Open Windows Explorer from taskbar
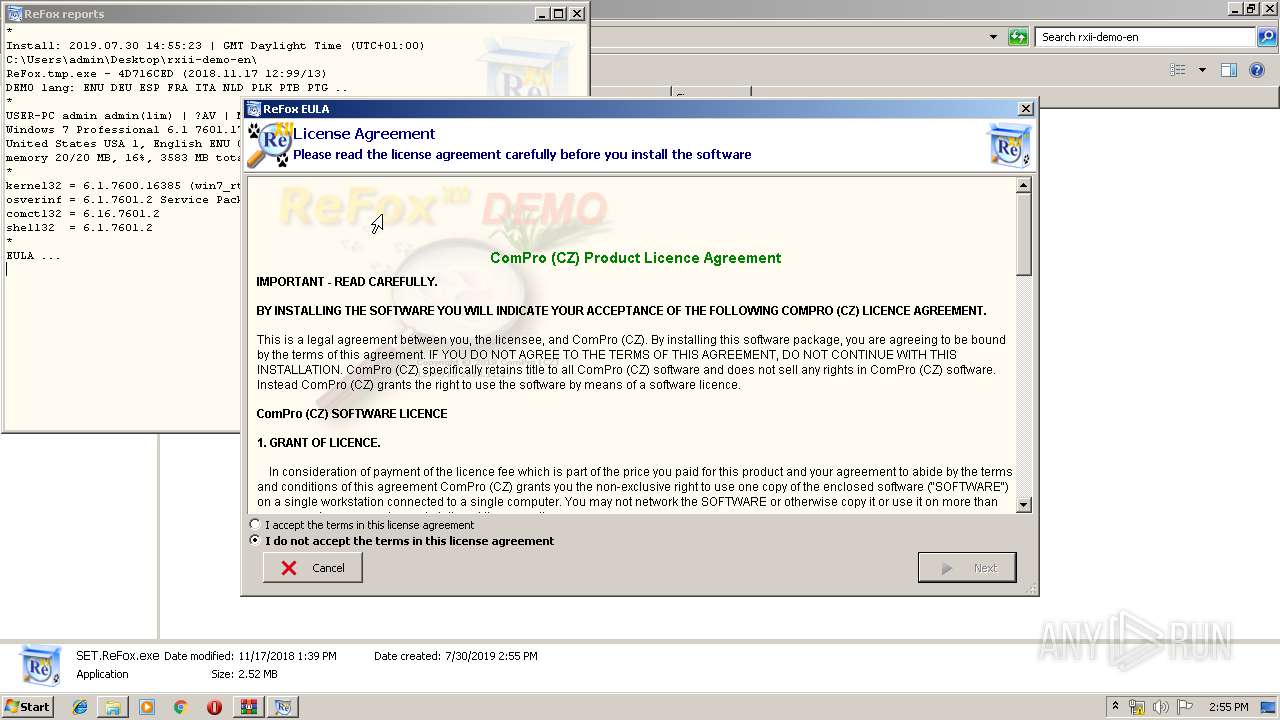This screenshot has width=1280, height=720. point(113,707)
